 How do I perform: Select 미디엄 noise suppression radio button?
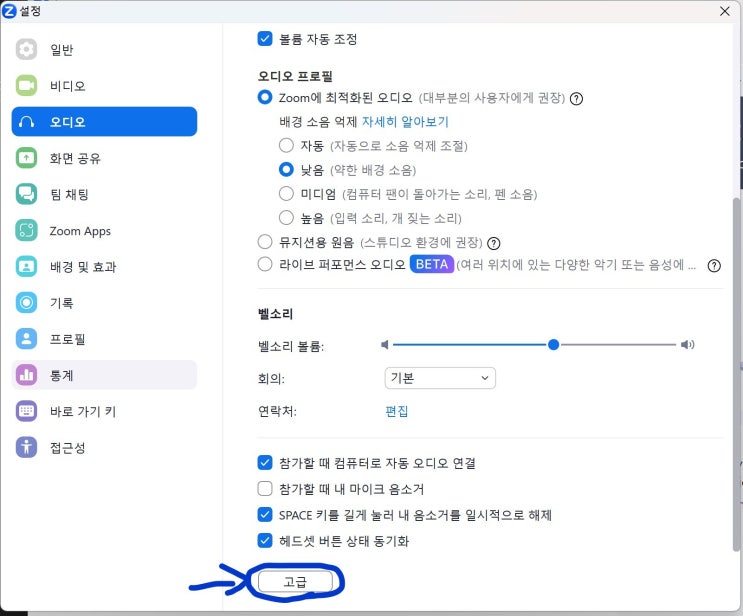[x=286, y=193]
